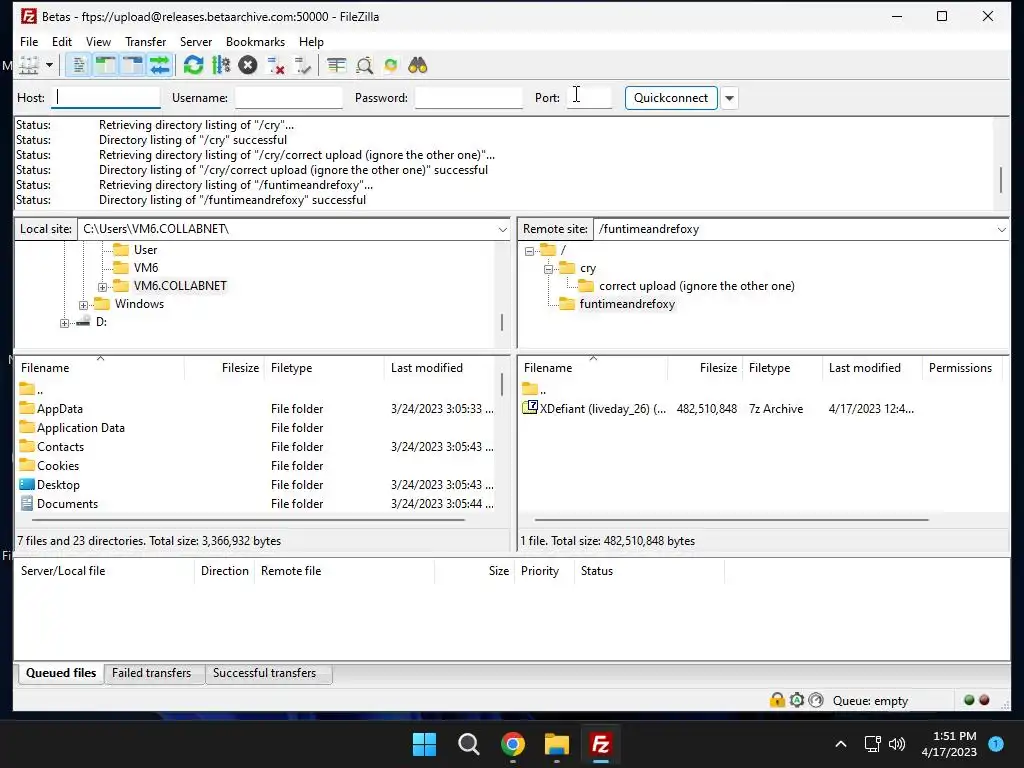1024x768 pixels.
Task: Toggle synchronized browsing icon
Action: 391,65
